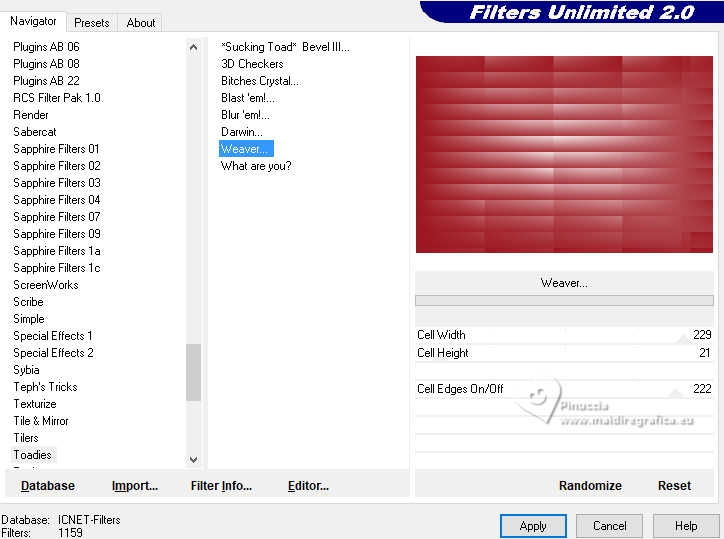Open Sapphire Filters 07 category
This screenshot has height=539, width=724.
click(57, 217)
